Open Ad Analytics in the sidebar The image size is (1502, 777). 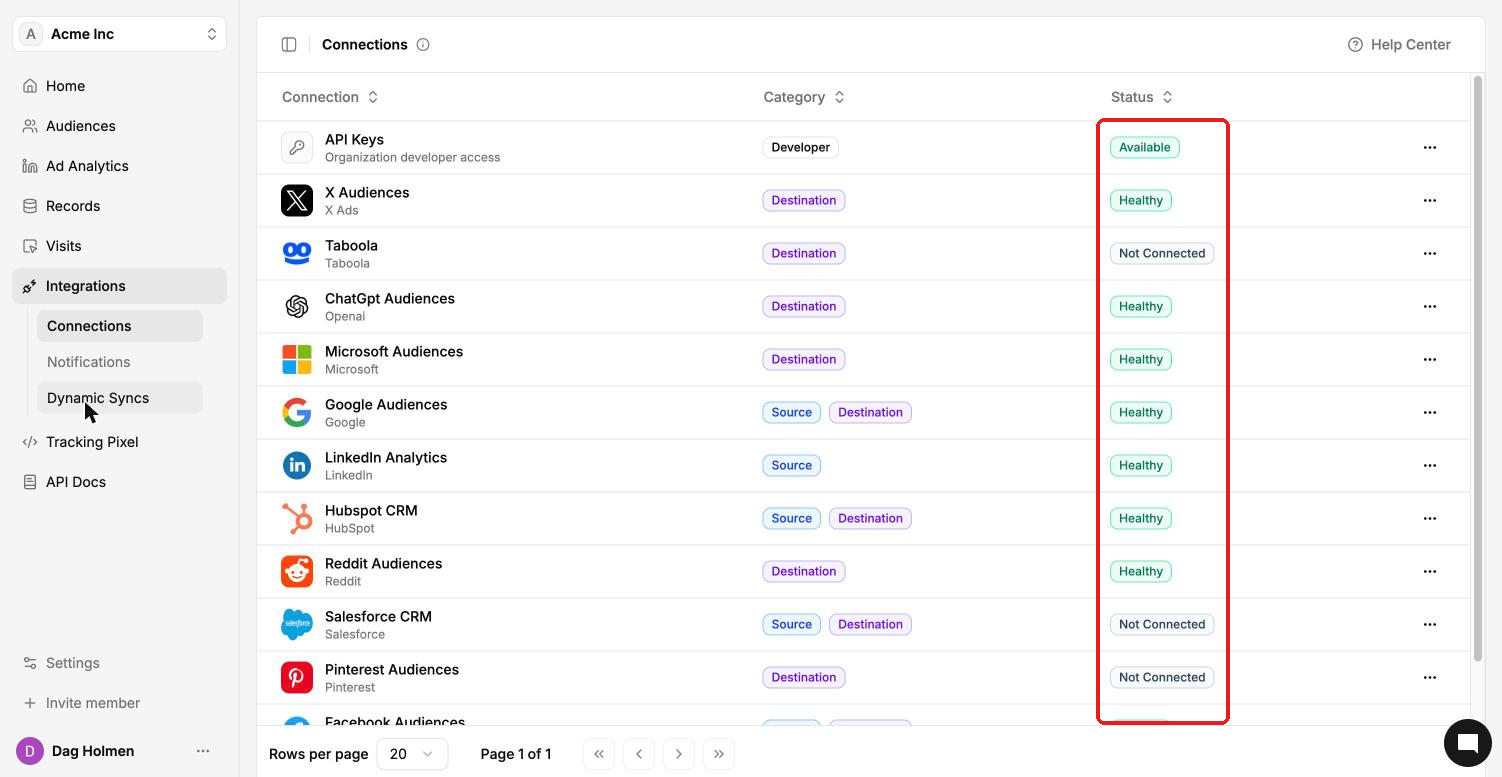(x=120, y=166)
